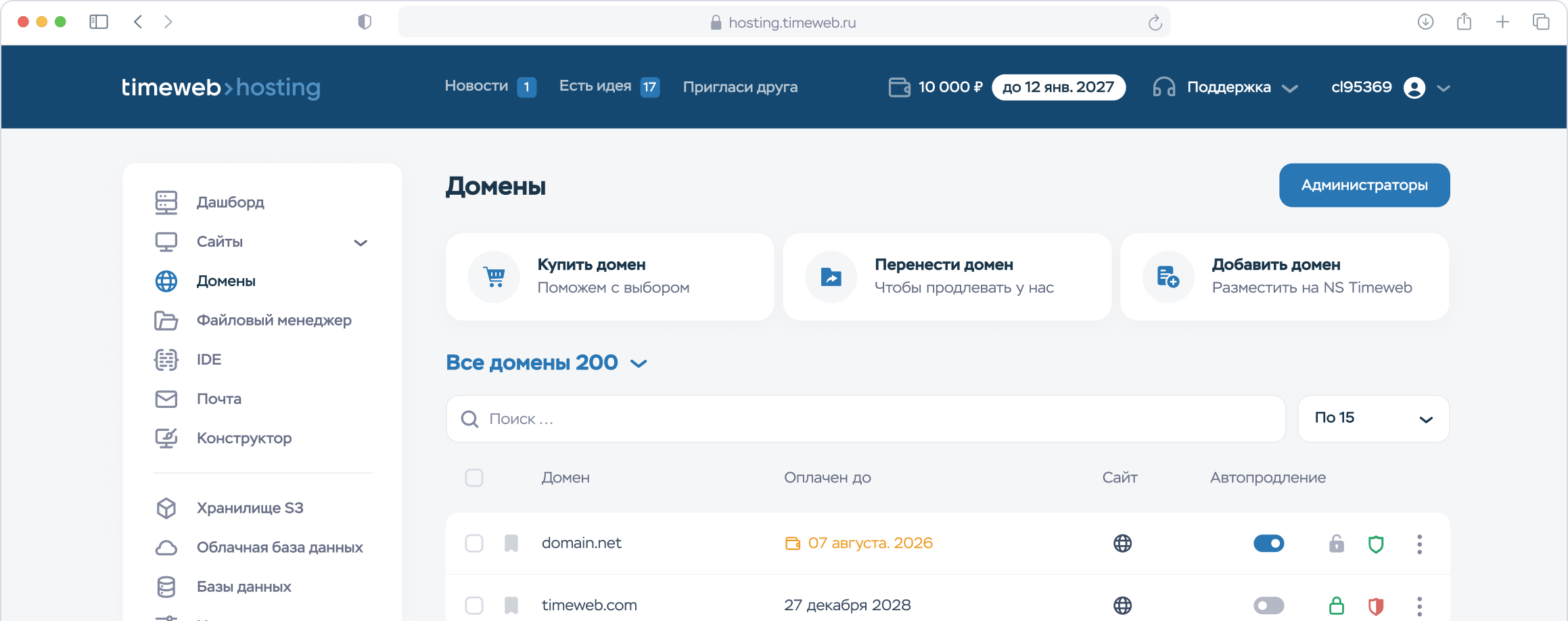Image resolution: width=1568 pixels, height=621 pixels.
Task: Click the domain search field
Action: click(x=866, y=419)
